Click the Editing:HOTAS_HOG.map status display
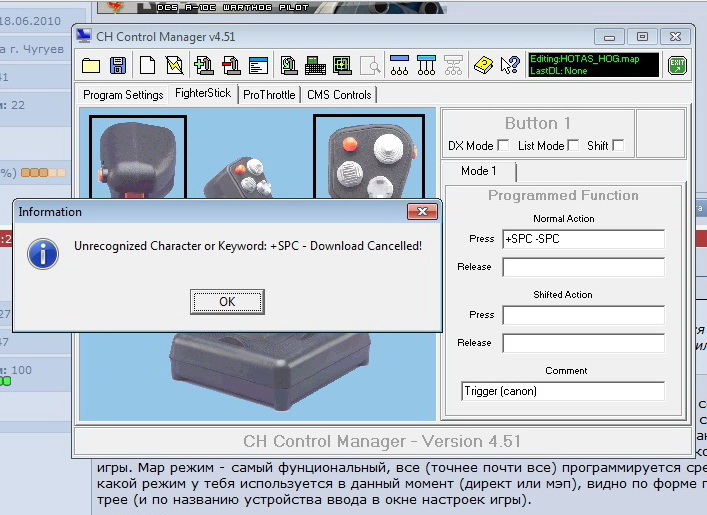Image resolution: width=707 pixels, height=515 pixels. pyautogui.click(x=593, y=65)
